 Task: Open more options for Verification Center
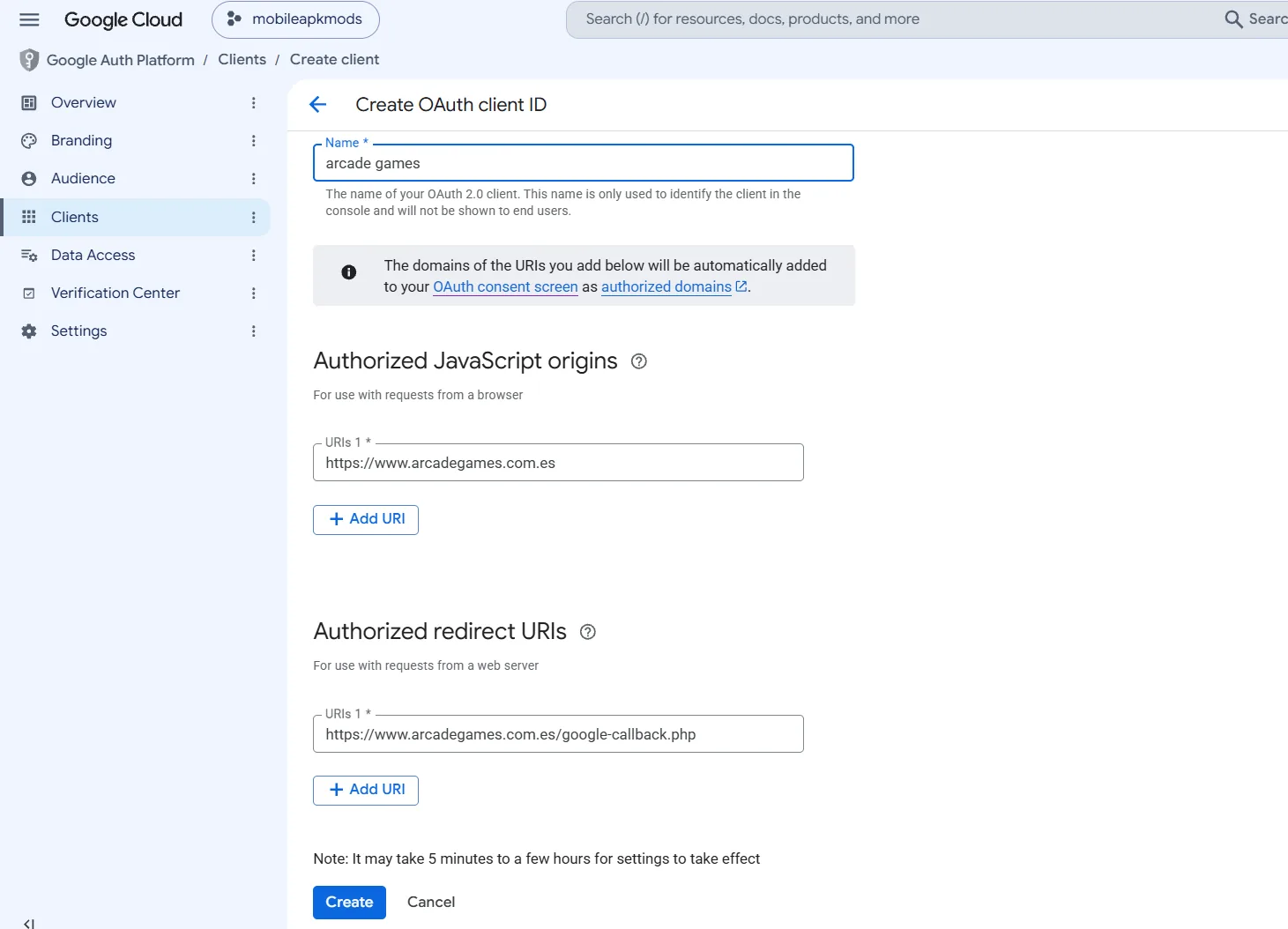[x=254, y=293]
